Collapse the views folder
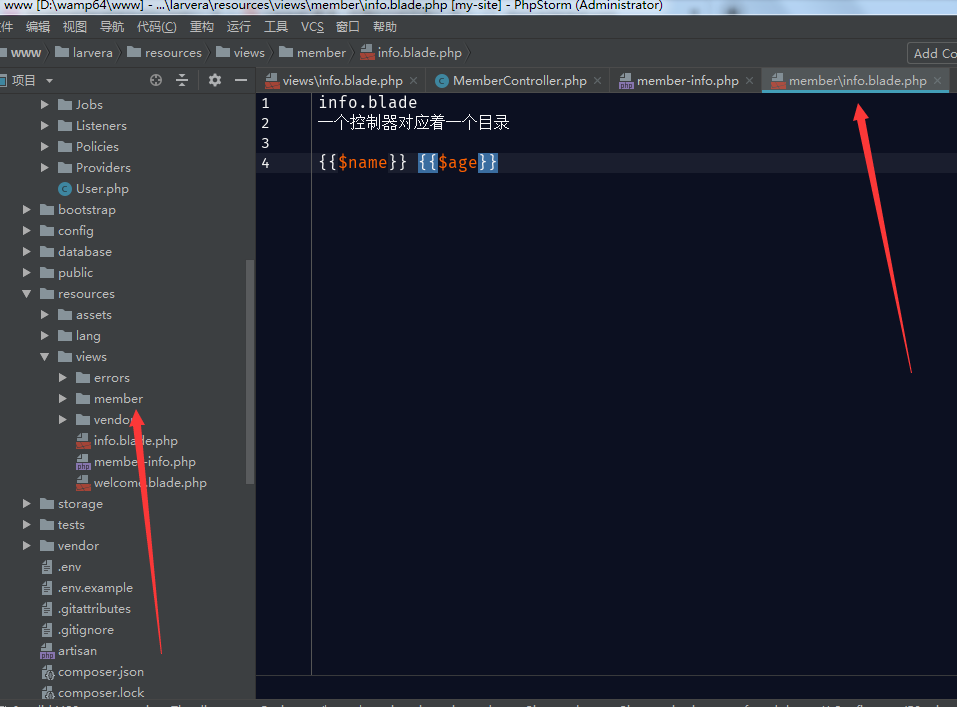The image size is (957, 707). coord(45,357)
